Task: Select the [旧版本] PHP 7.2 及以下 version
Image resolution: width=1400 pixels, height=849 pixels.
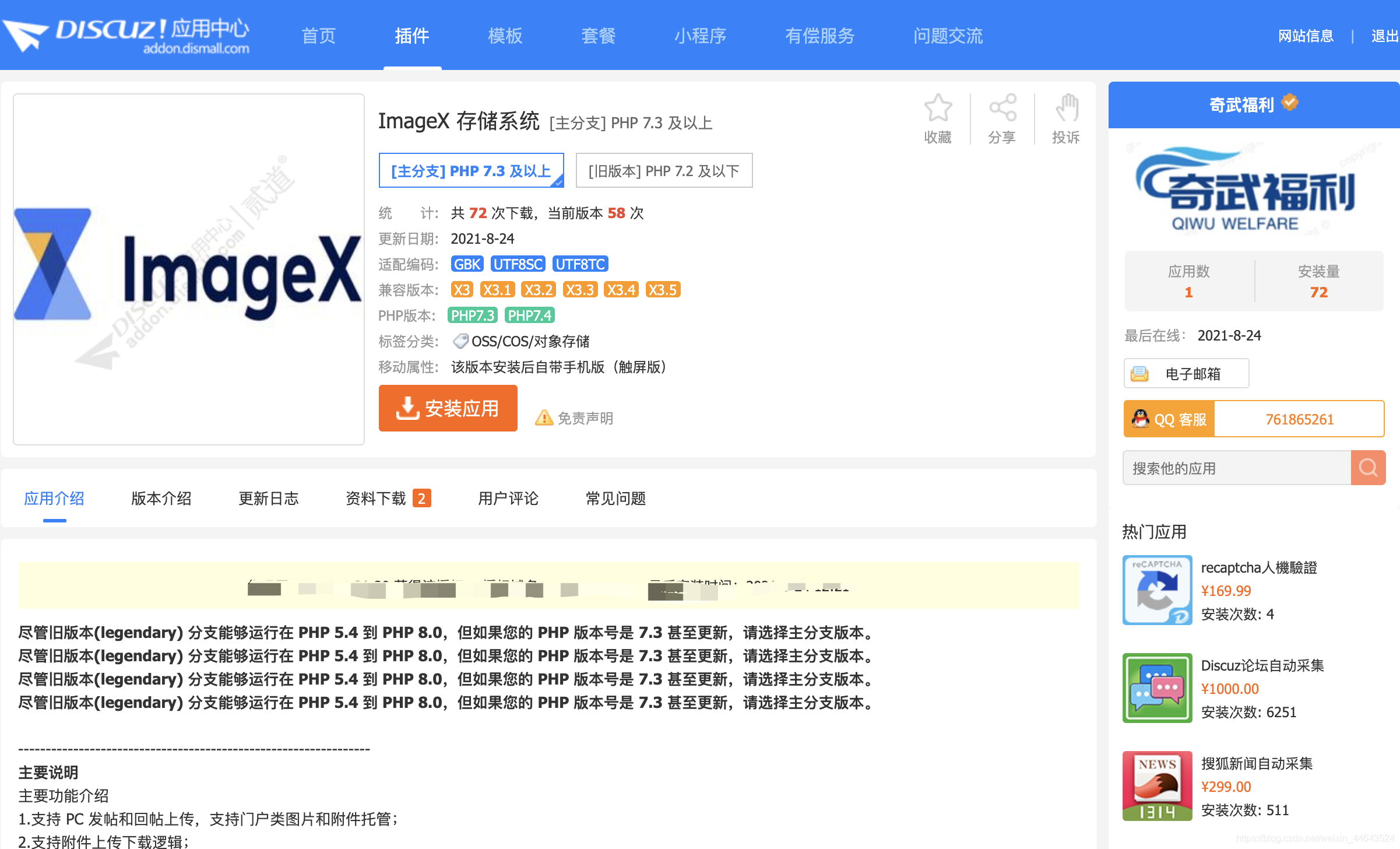Action: click(x=664, y=170)
